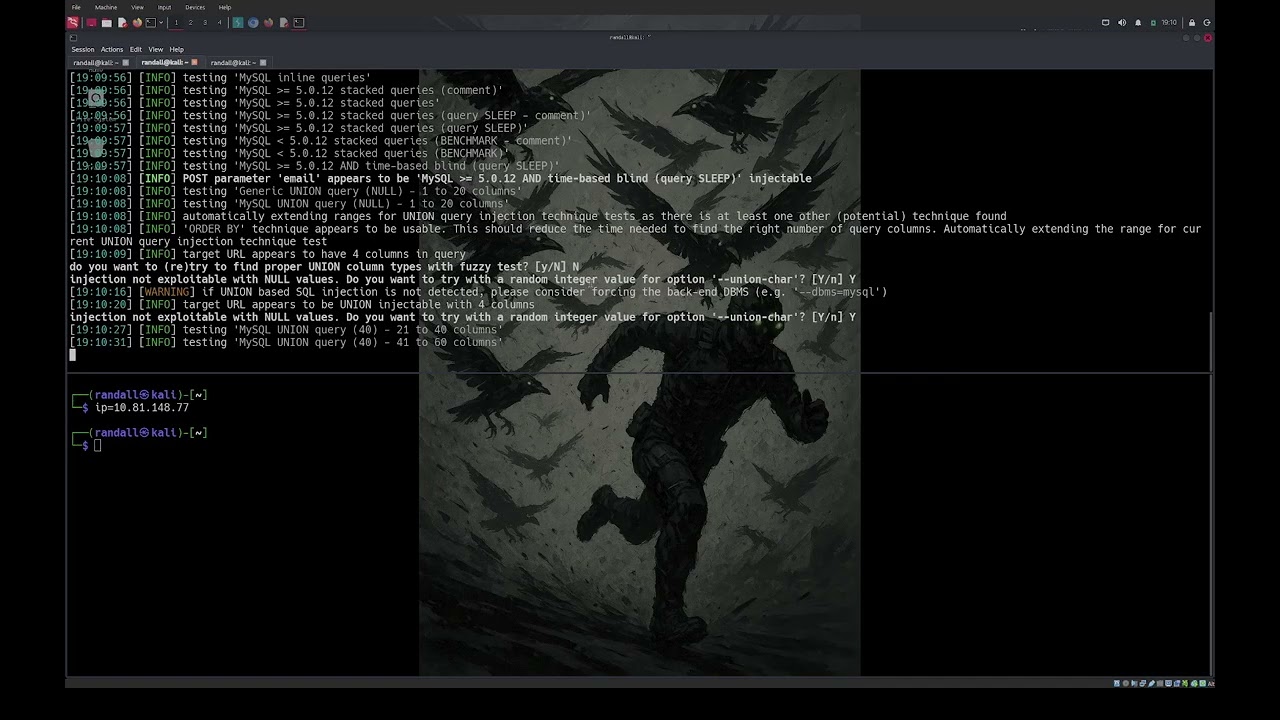The width and height of the screenshot is (1280, 720).
Task: Lock the screen with the padlock icon
Action: click(1192, 22)
